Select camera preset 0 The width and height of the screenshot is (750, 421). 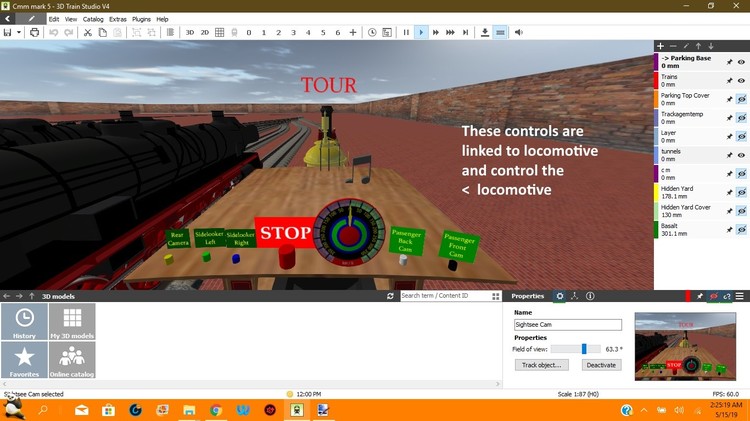click(x=249, y=33)
